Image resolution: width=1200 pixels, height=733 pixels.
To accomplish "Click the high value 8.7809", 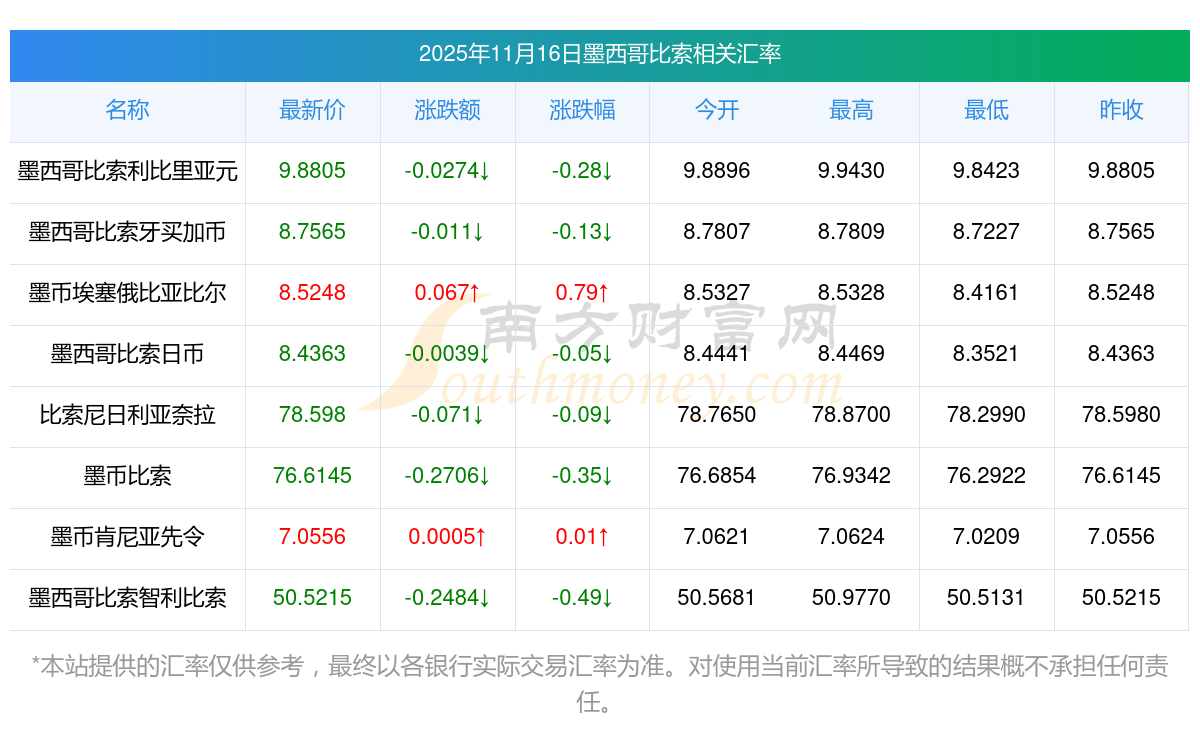I will (x=852, y=232).
